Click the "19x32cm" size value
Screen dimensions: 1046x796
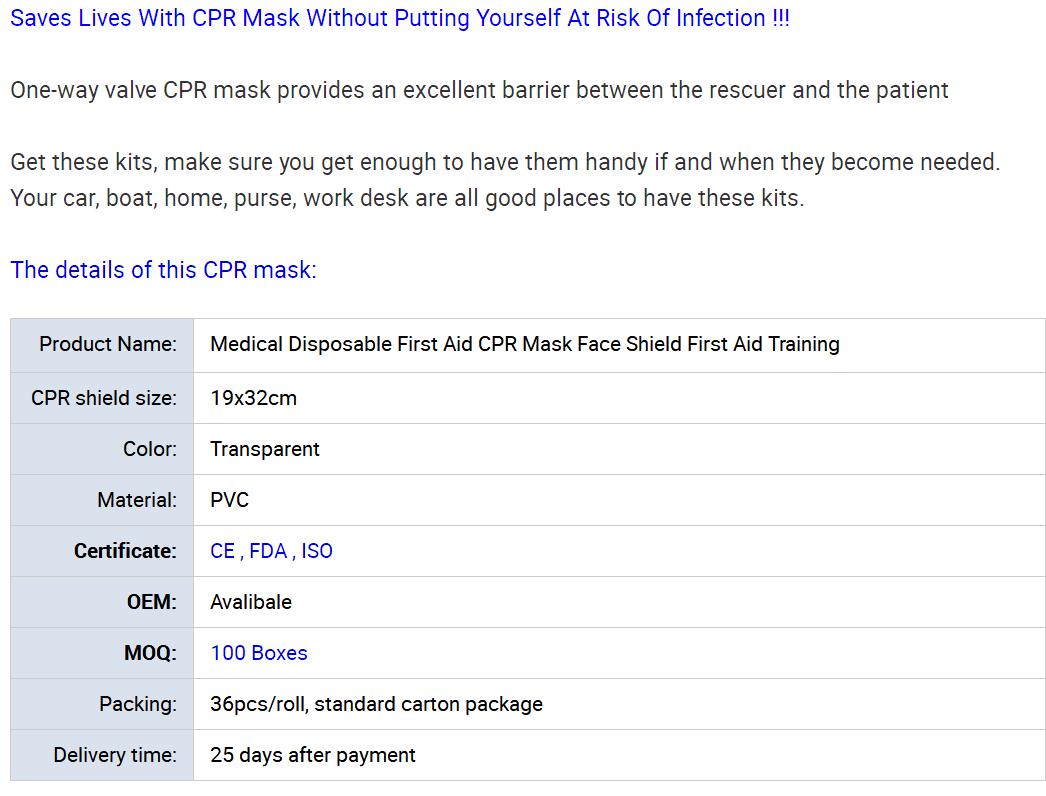pyautogui.click(x=253, y=398)
